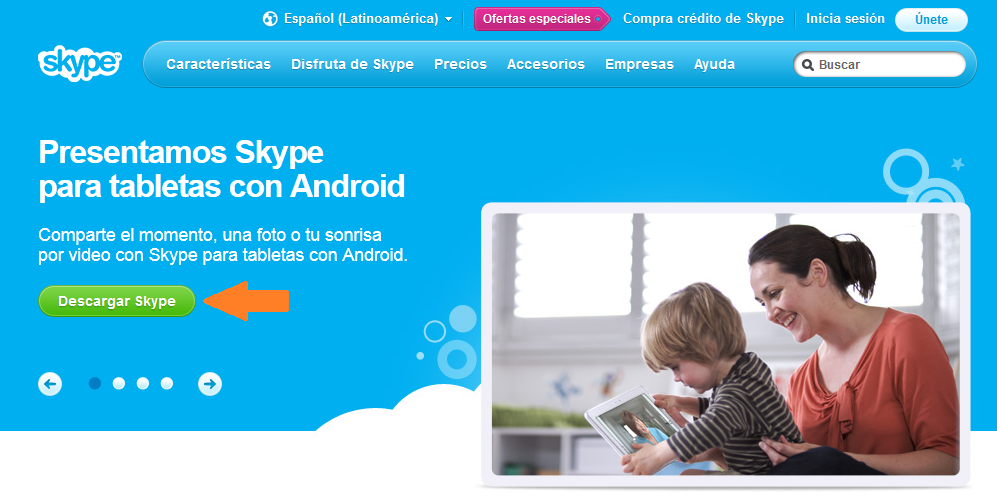Click the Skype logo

pyautogui.click(x=79, y=63)
